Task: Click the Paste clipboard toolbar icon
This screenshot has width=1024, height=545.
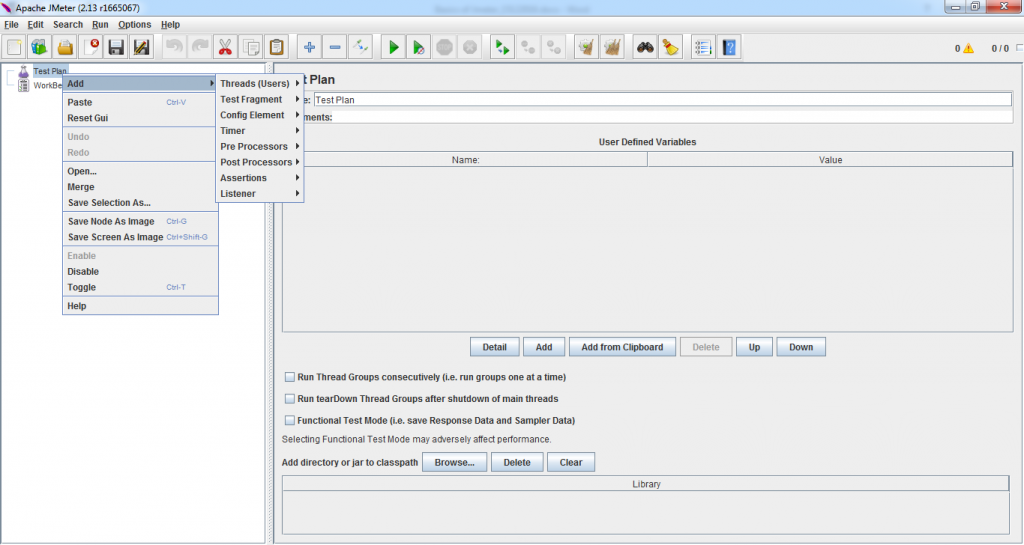Action: 277,48
